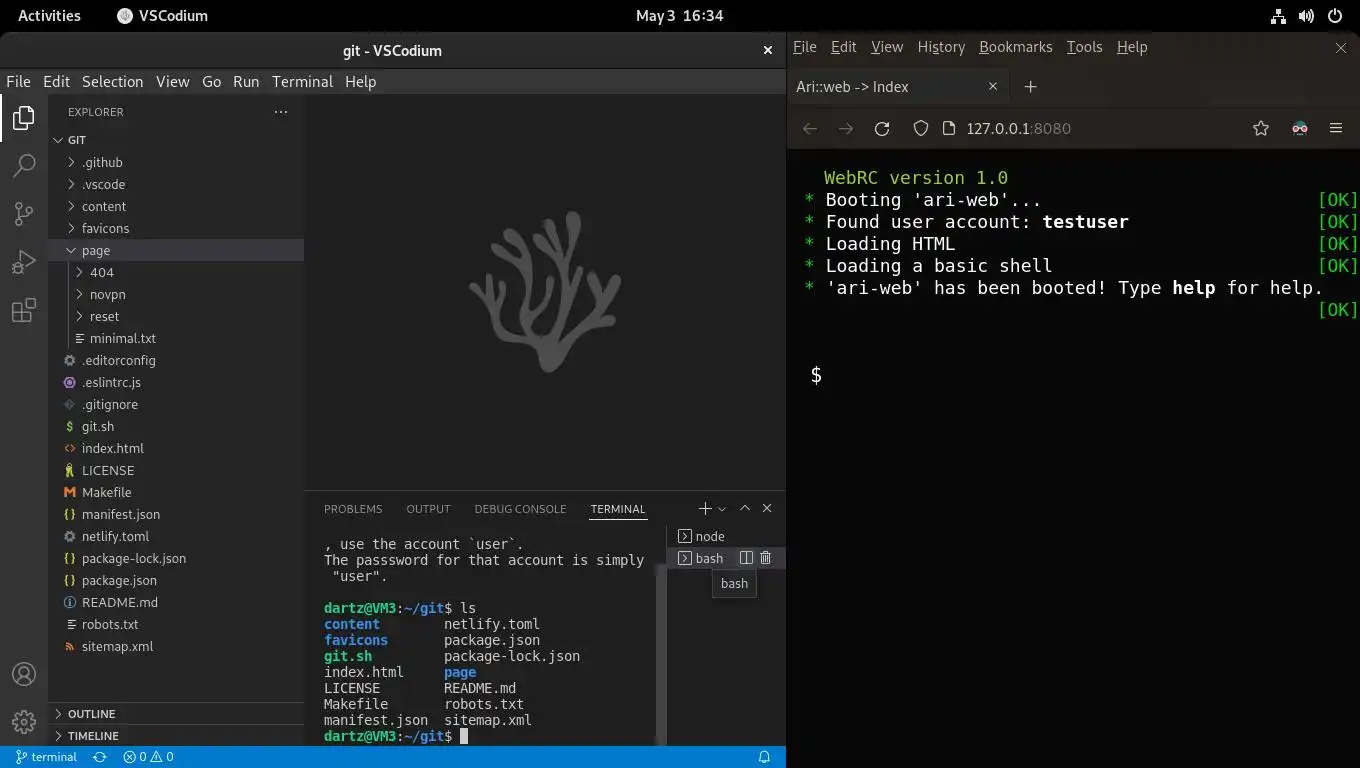Open the VSCodium app menu in top bar
Screen dimensions: 1360x768
pyautogui.click(x=162, y=16)
